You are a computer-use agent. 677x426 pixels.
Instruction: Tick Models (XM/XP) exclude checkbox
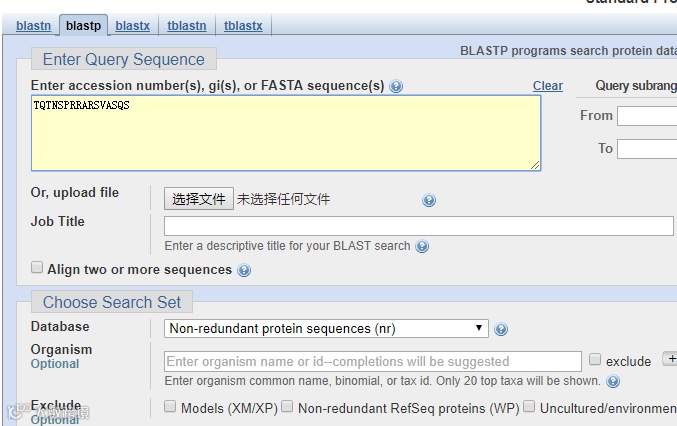pyautogui.click(x=170, y=406)
